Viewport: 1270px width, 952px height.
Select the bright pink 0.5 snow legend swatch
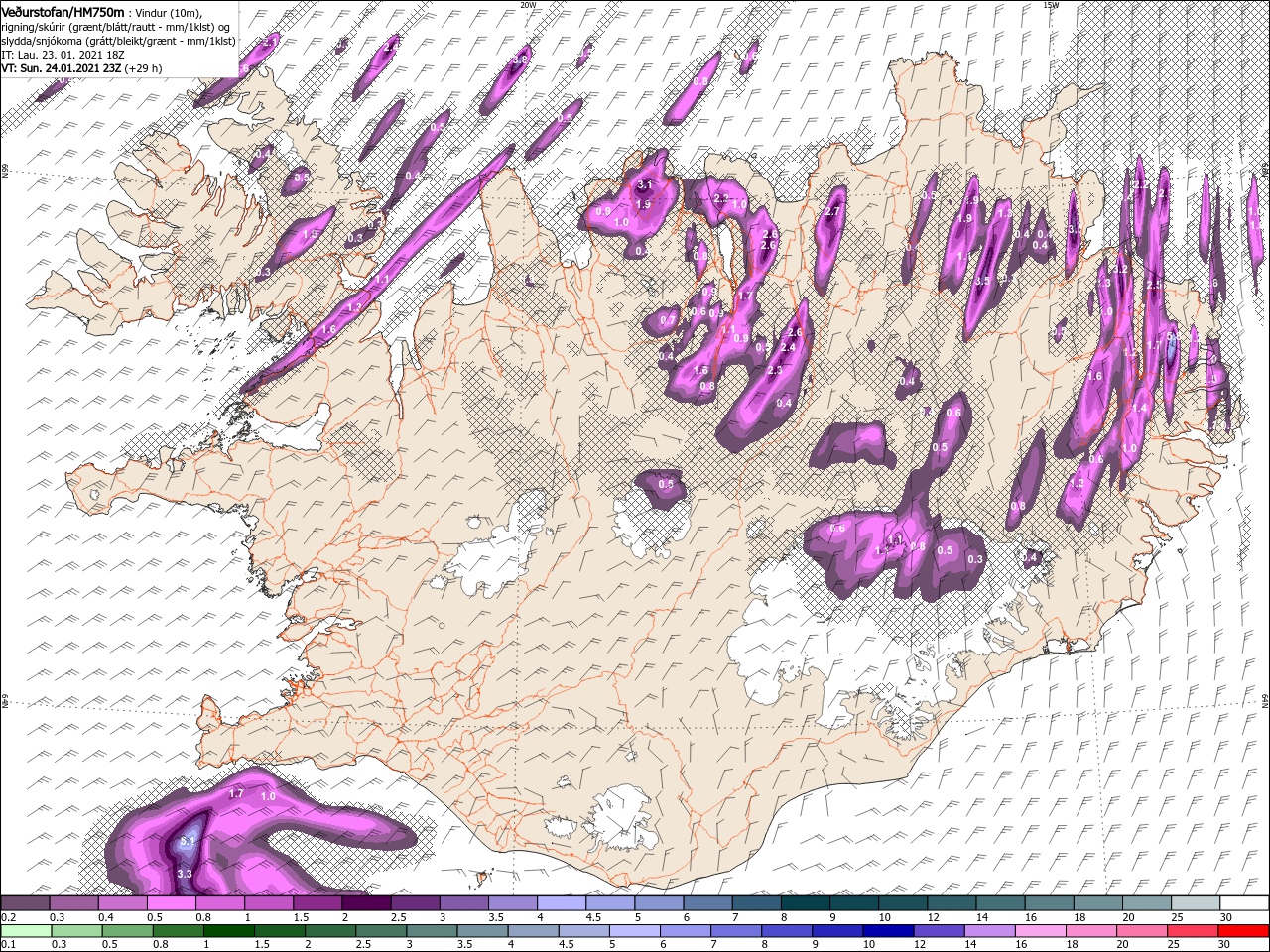(172, 903)
